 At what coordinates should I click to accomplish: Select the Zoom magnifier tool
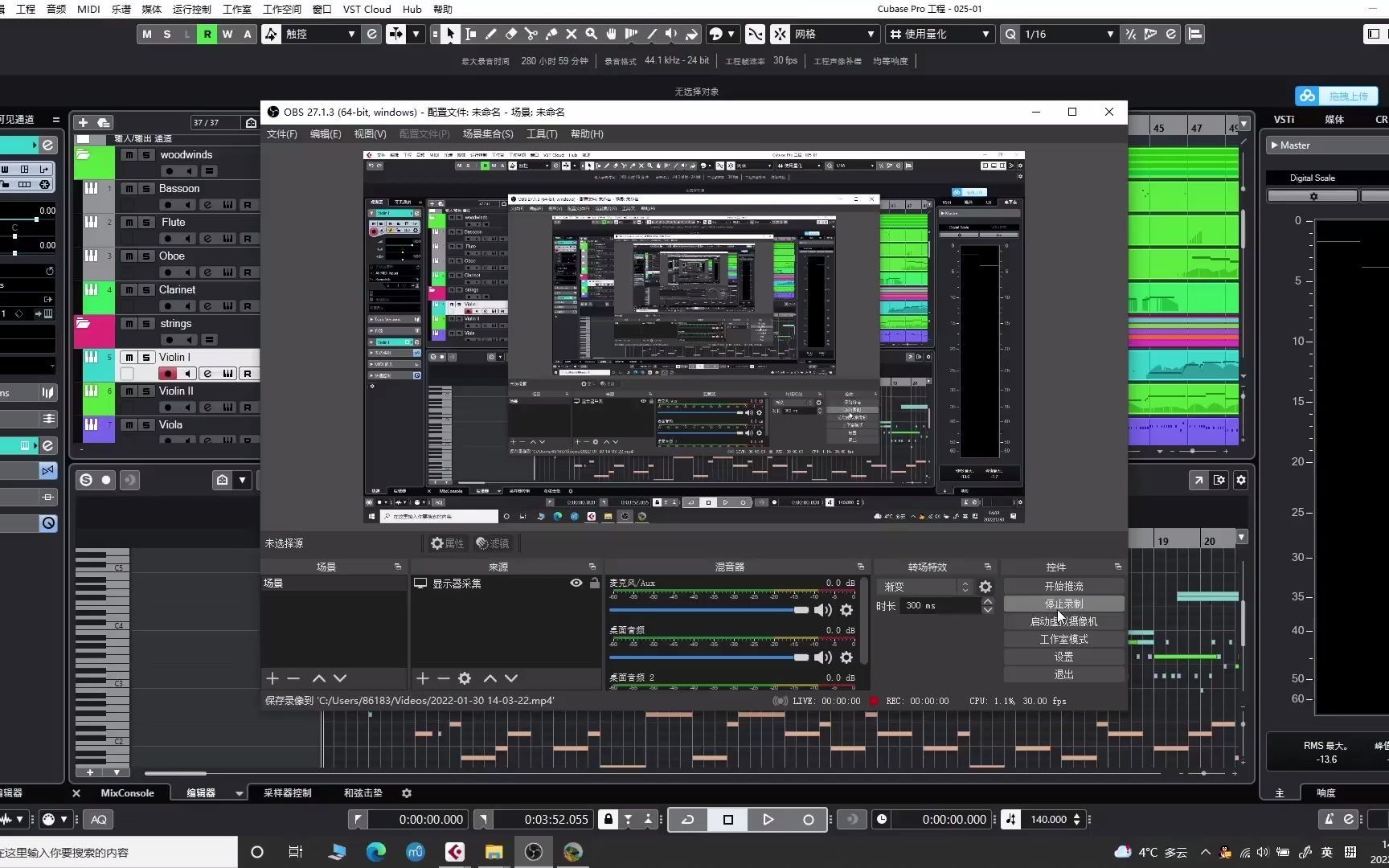tap(592, 34)
